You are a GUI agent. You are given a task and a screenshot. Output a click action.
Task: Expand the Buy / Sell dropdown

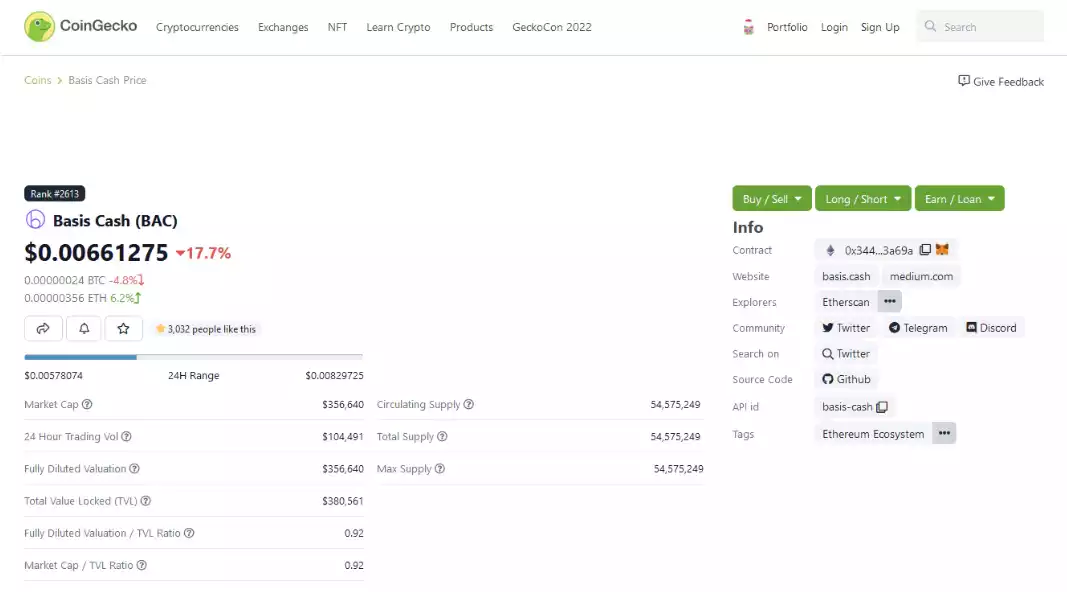(x=772, y=199)
